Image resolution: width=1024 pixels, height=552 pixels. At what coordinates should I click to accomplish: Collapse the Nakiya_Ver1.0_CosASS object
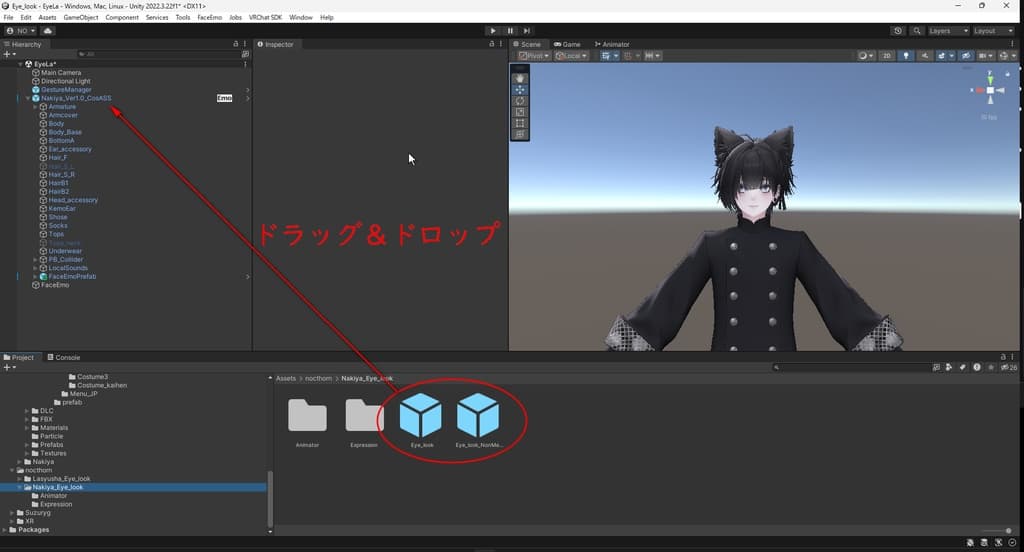tap(27, 98)
